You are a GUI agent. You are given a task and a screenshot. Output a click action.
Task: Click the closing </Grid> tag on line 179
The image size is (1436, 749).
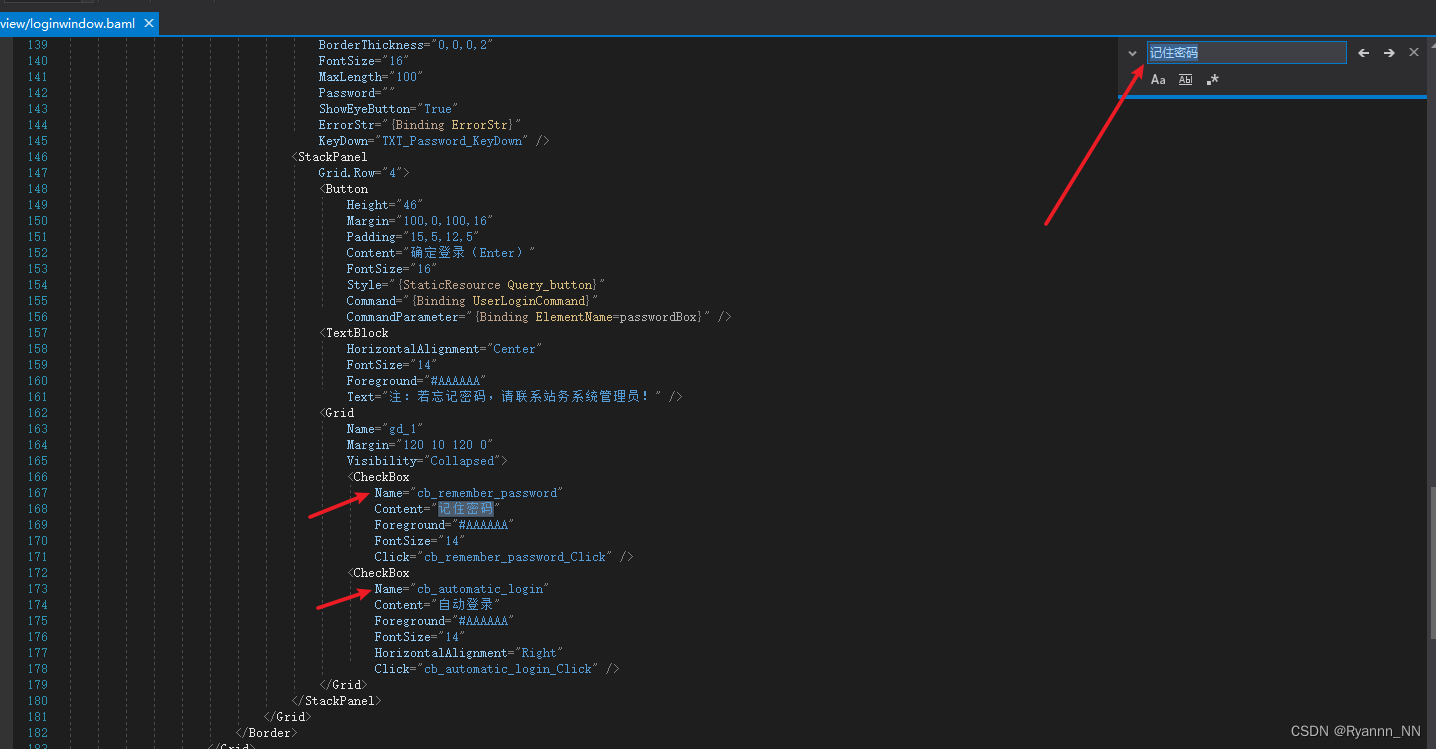(343, 685)
